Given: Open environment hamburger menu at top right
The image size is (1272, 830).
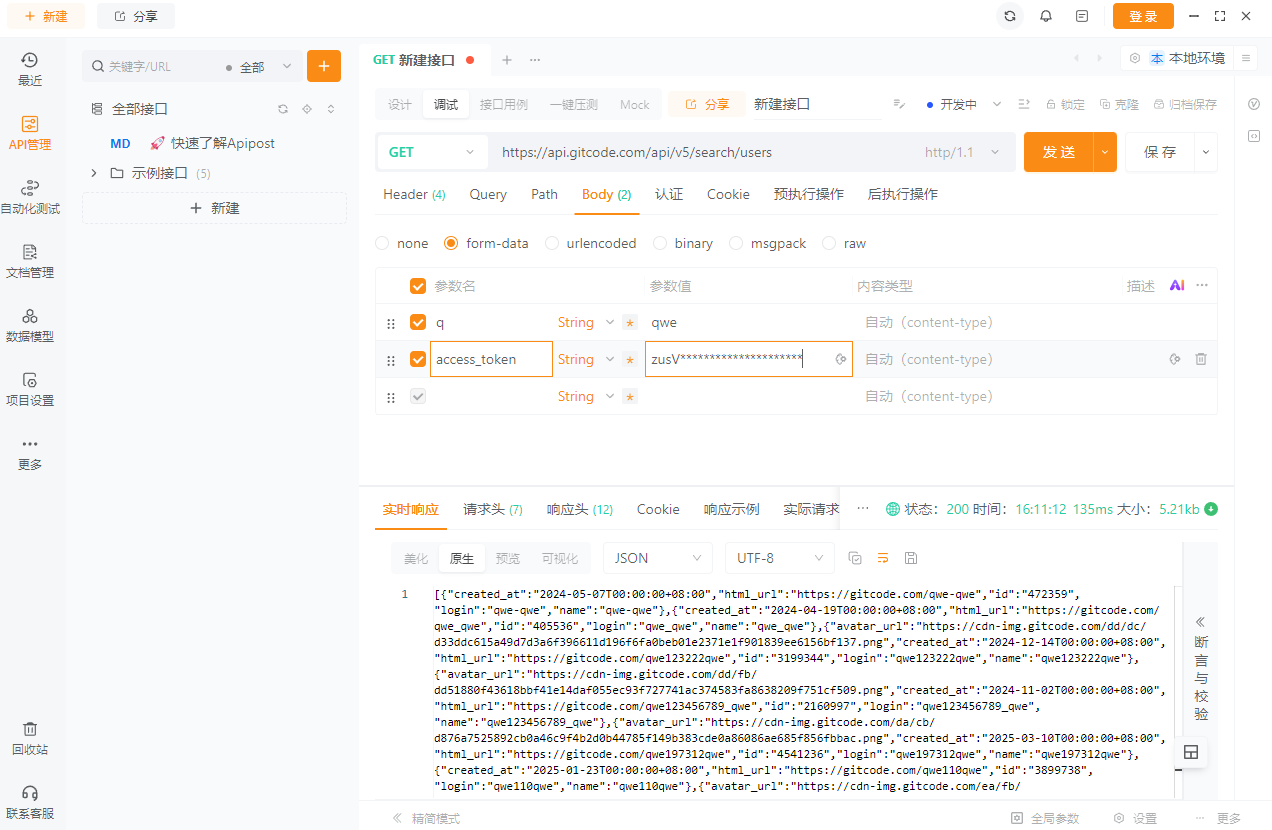Looking at the screenshot, I should (1246, 58).
